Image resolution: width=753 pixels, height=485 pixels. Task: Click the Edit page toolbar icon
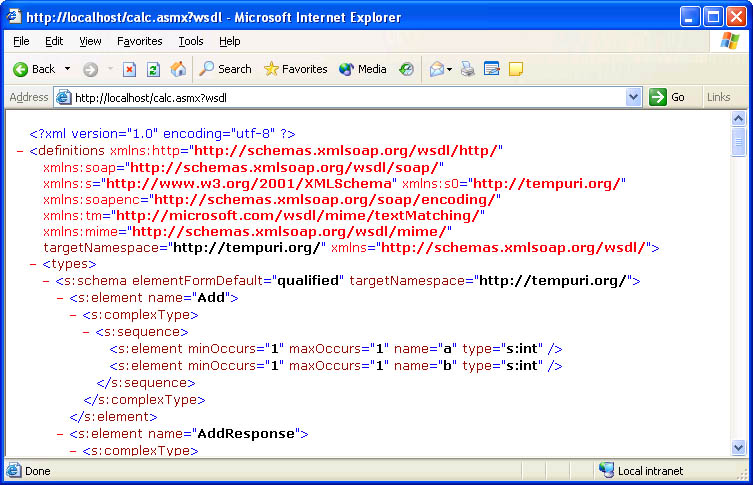[x=492, y=69]
